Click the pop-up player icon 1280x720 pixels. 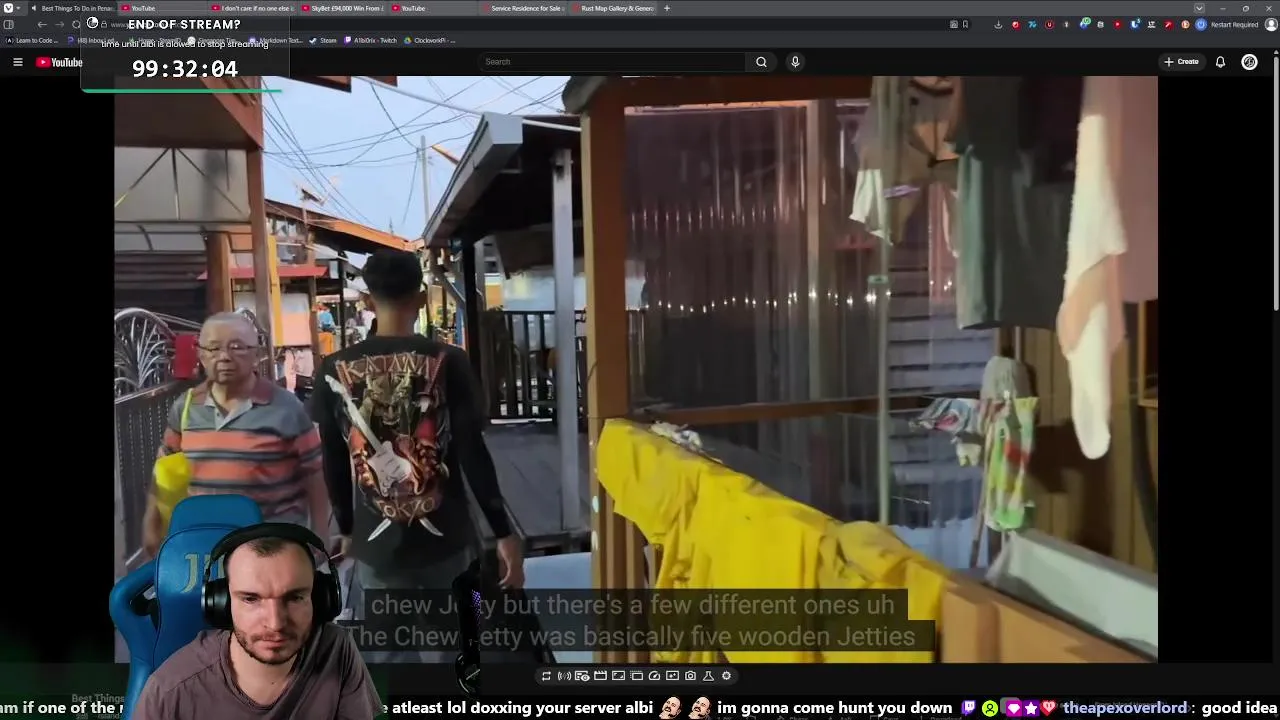click(636, 676)
